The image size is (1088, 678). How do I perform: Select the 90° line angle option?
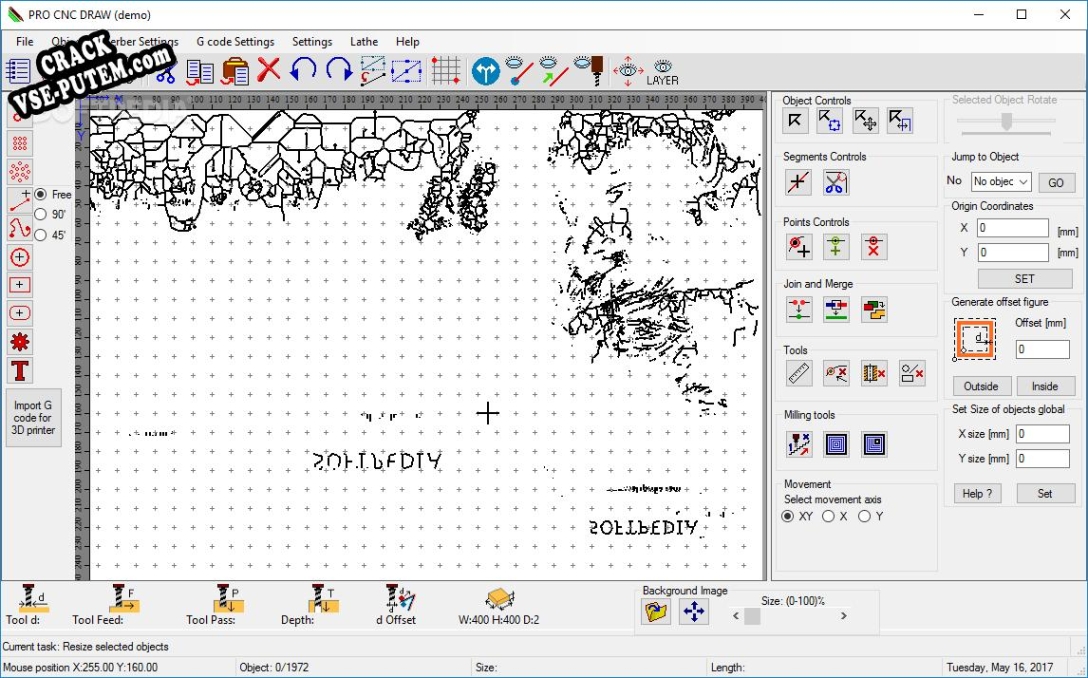click(41, 214)
